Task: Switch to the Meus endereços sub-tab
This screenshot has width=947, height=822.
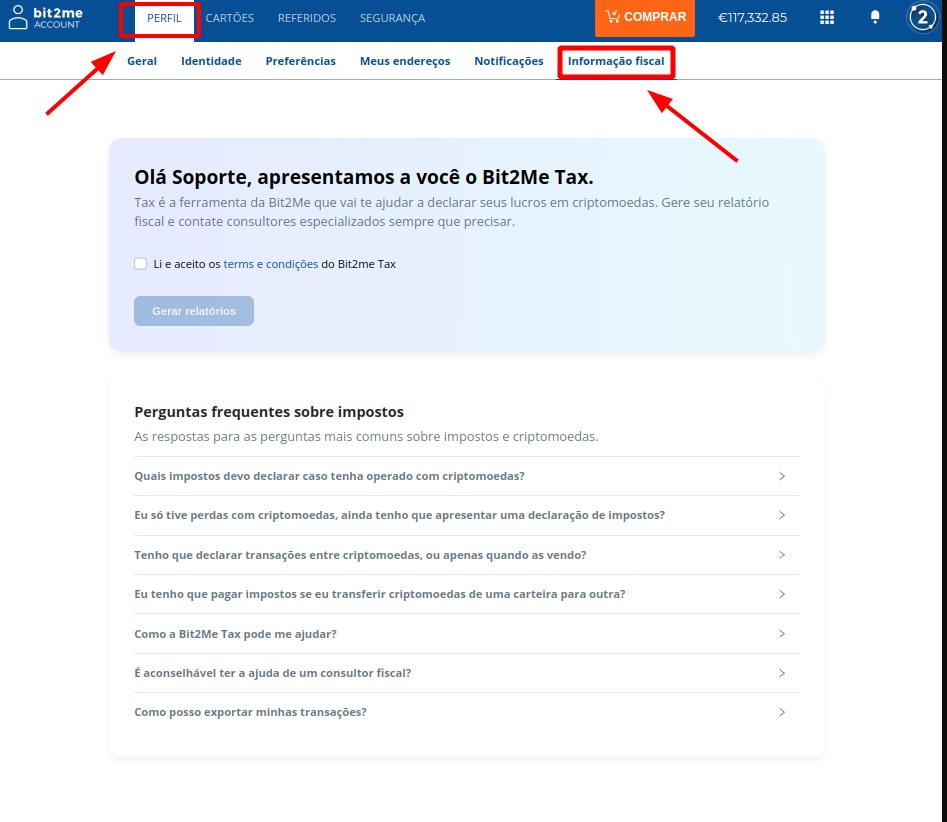Action: tap(405, 61)
